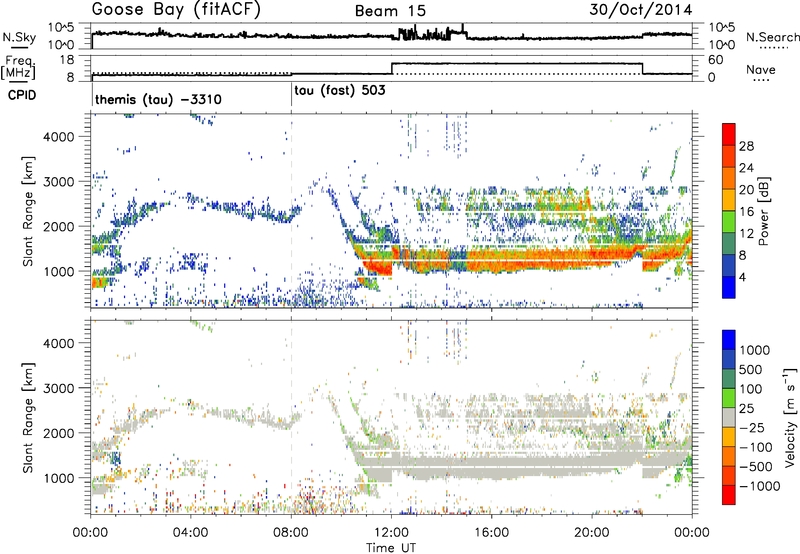The image size is (800, 554).
Task: Select "Slant Range [km]" label of velocity panel
Action: point(28,417)
